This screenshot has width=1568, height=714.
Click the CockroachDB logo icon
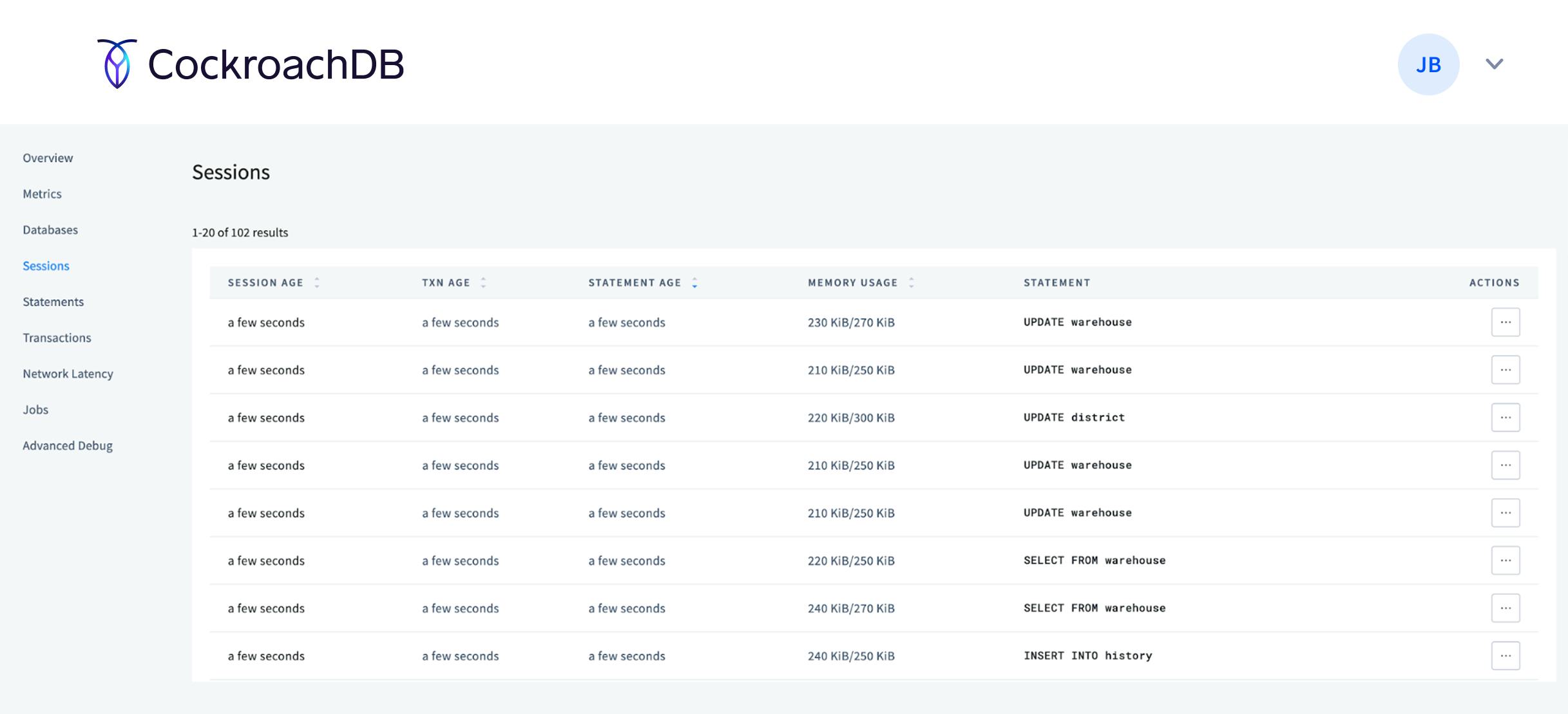coord(117,64)
